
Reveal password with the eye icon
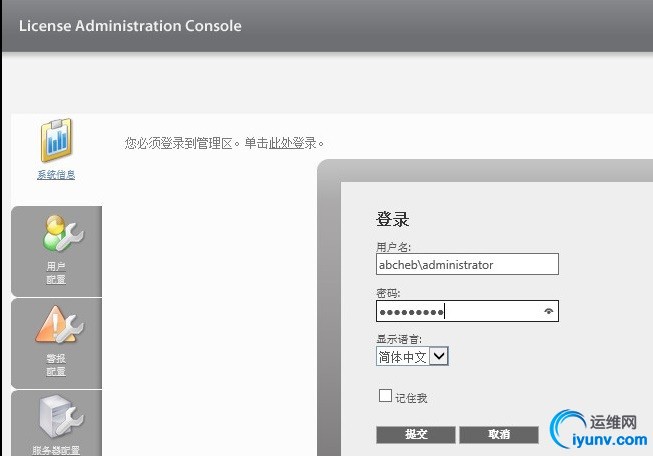coord(547,312)
